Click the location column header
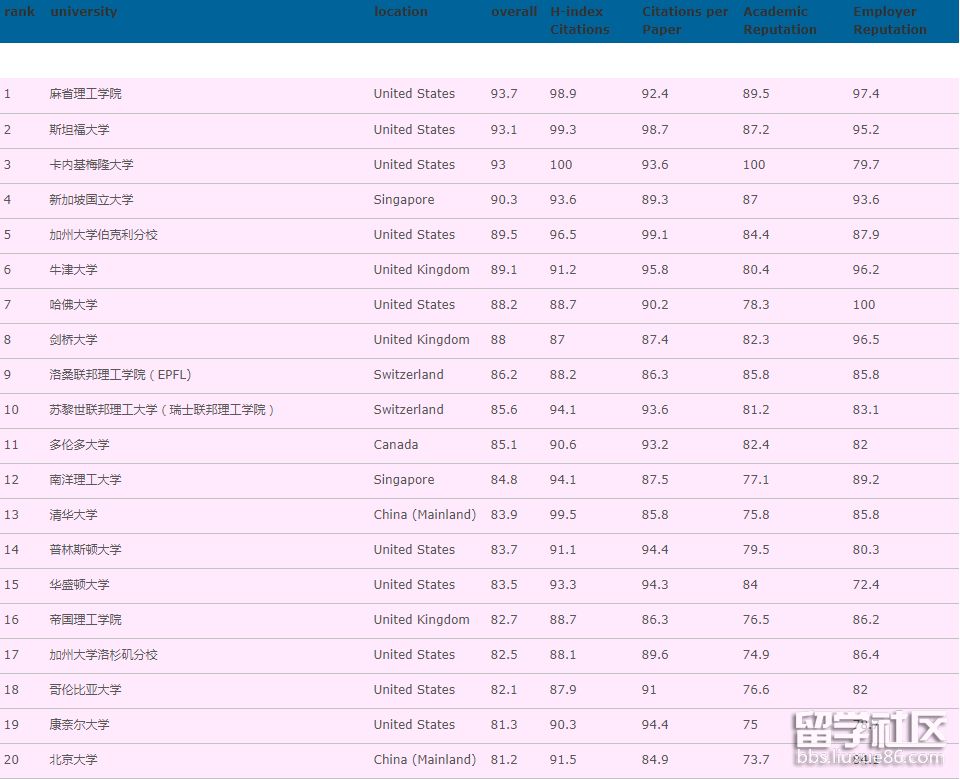 tap(400, 11)
